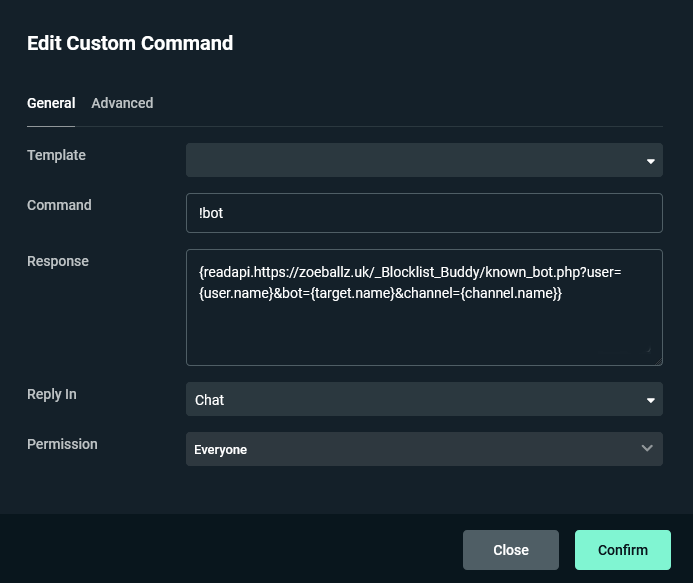The width and height of the screenshot is (693, 583).
Task: Click the Reply In caret arrow
Action: 650,401
